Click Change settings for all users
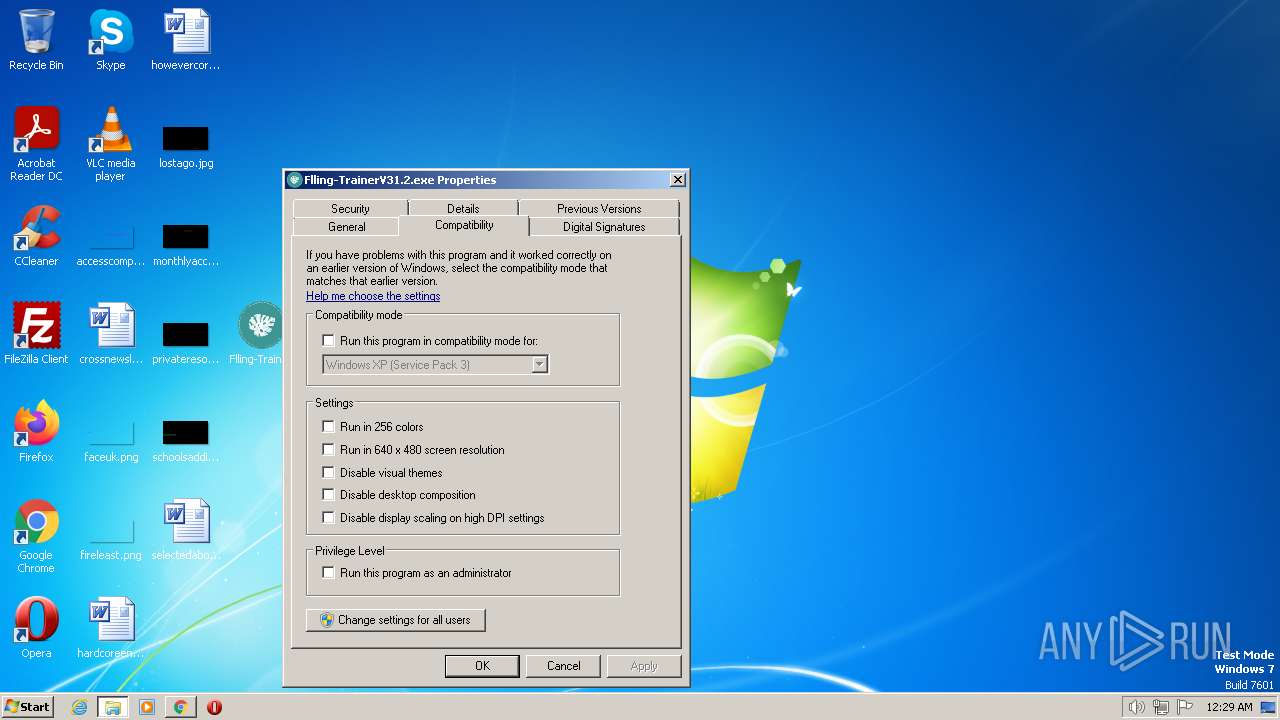The image size is (1280, 720). (x=396, y=620)
